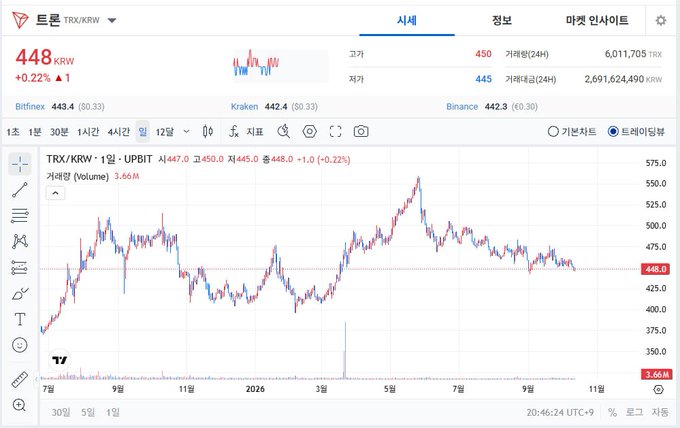Switch to the 시세 tab
Screen dimensions: 680x428
(407, 20)
